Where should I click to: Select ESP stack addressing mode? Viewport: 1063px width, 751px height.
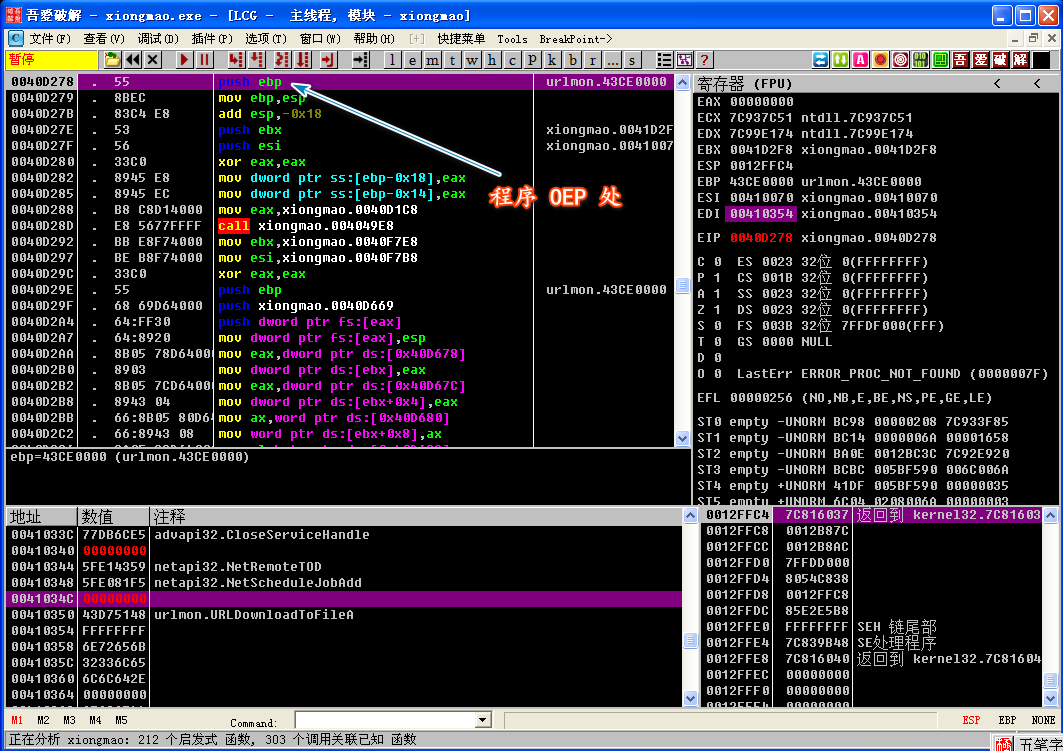pos(971,720)
